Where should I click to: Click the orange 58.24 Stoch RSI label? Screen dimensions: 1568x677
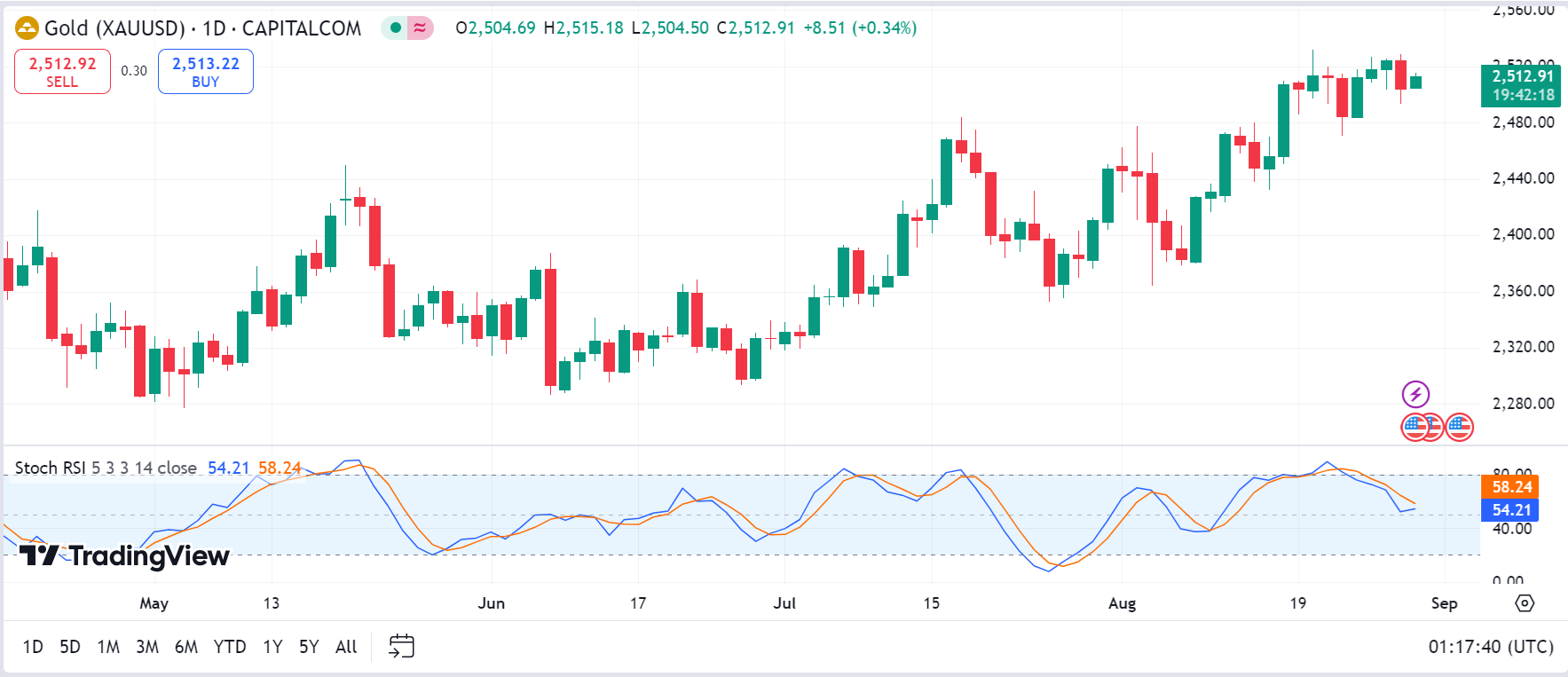pyautogui.click(x=1509, y=486)
